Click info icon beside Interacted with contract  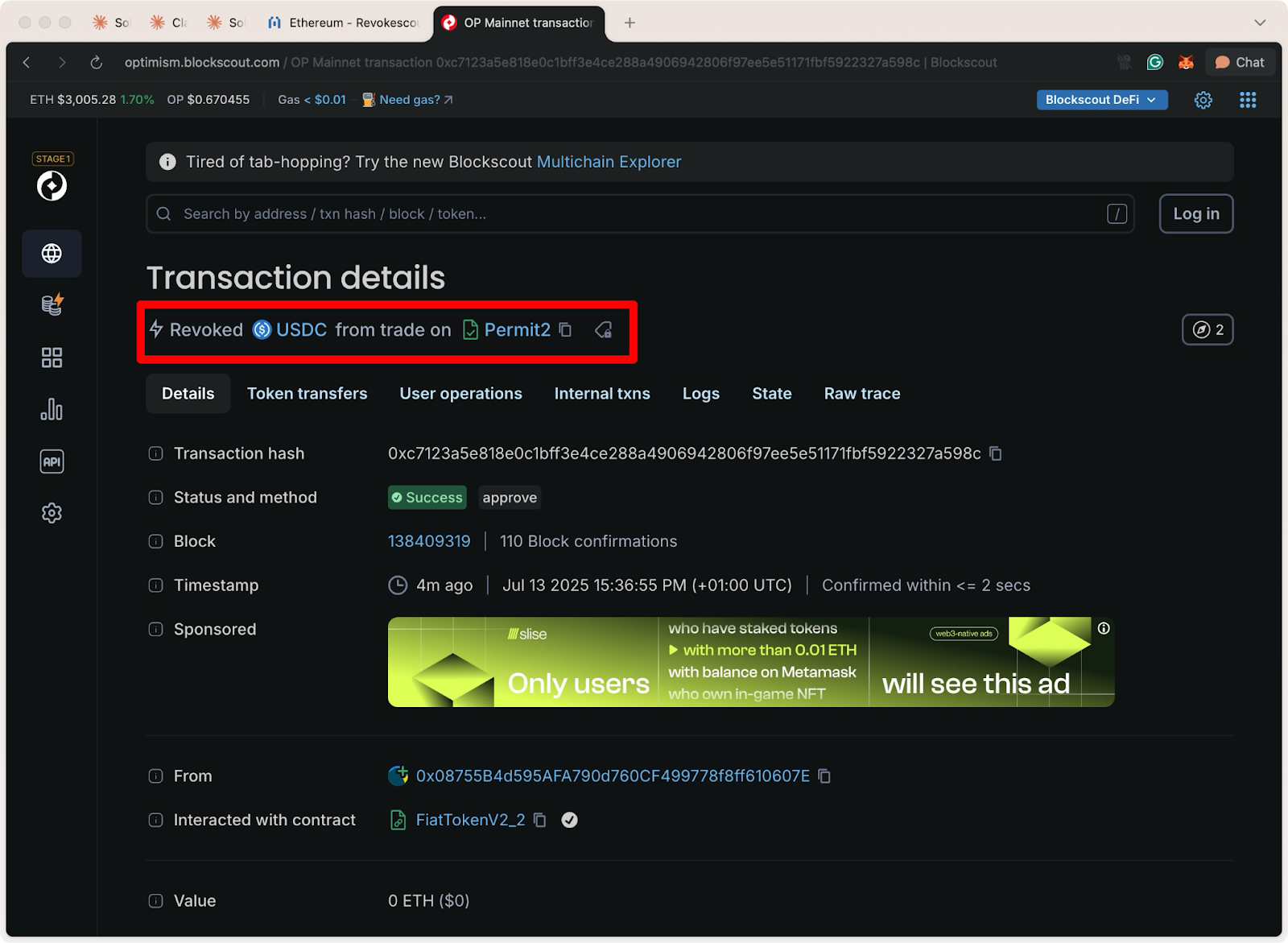(x=156, y=820)
